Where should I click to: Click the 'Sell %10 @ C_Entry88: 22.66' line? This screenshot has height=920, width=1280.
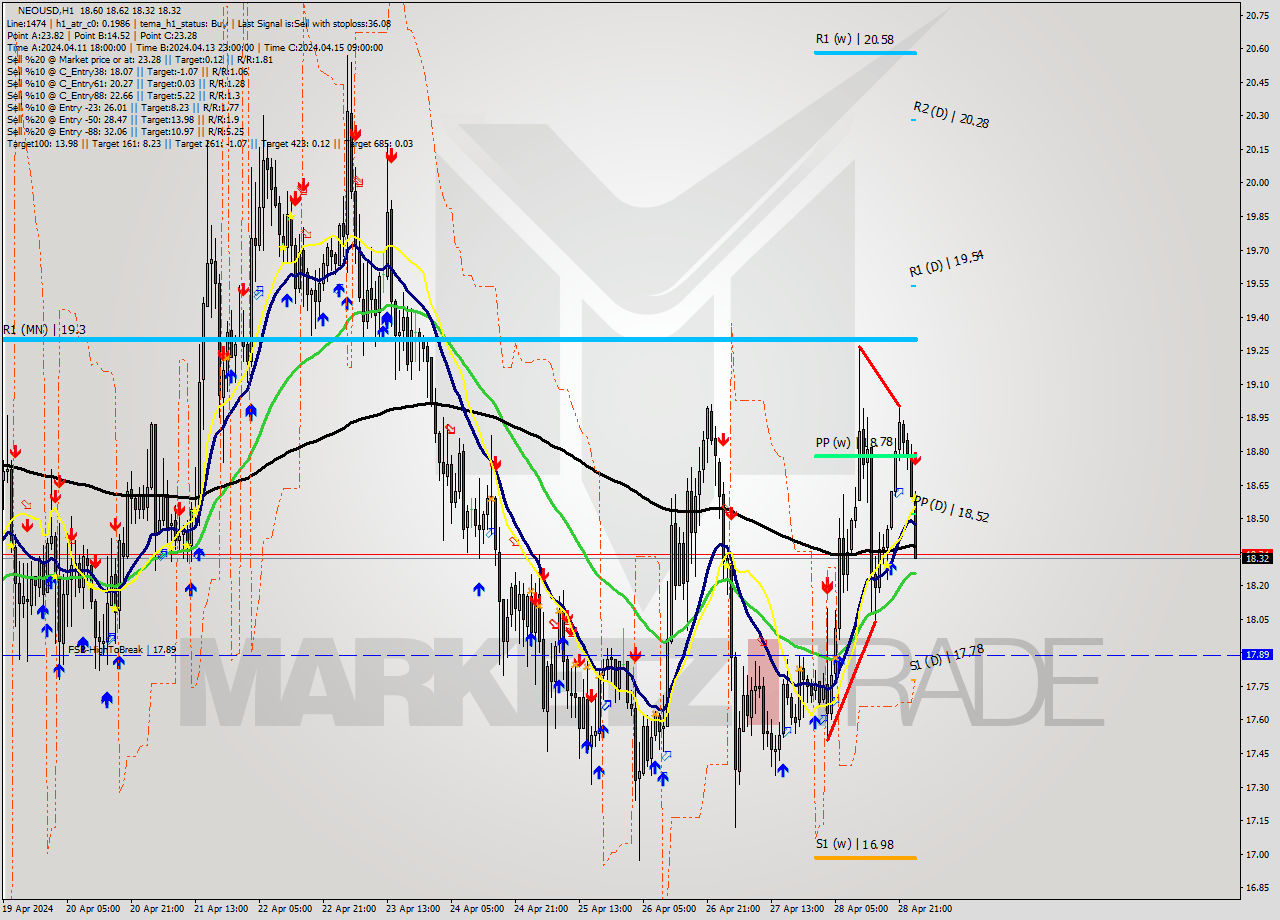pyautogui.click(x=124, y=95)
